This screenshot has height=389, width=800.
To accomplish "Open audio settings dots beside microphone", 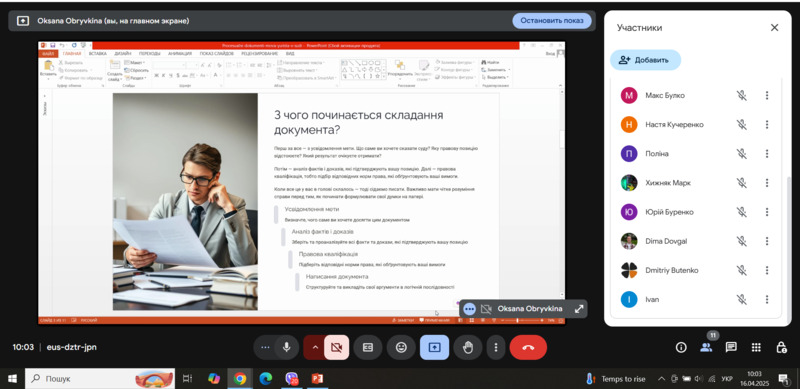I will 265,348.
